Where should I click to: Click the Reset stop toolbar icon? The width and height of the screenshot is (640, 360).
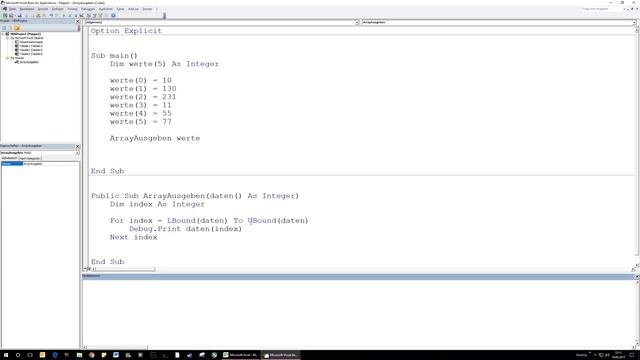[x=76, y=16]
